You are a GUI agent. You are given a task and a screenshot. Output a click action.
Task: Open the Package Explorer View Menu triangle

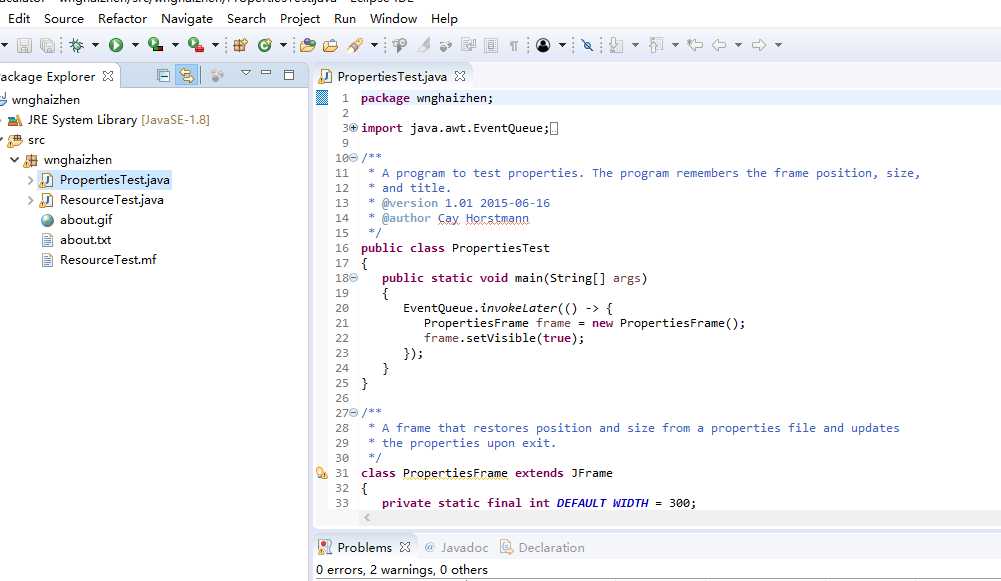coord(245,73)
